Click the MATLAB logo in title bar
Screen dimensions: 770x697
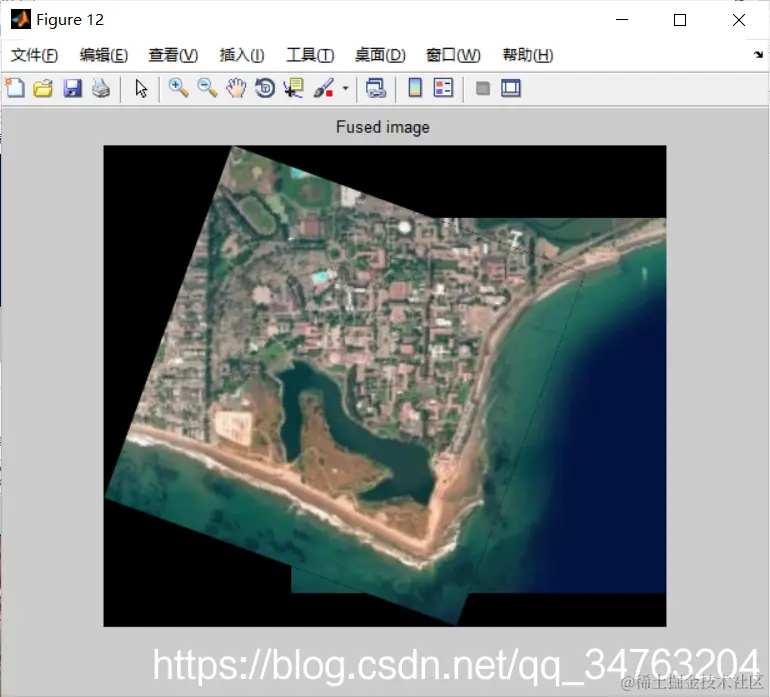tap(21, 20)
